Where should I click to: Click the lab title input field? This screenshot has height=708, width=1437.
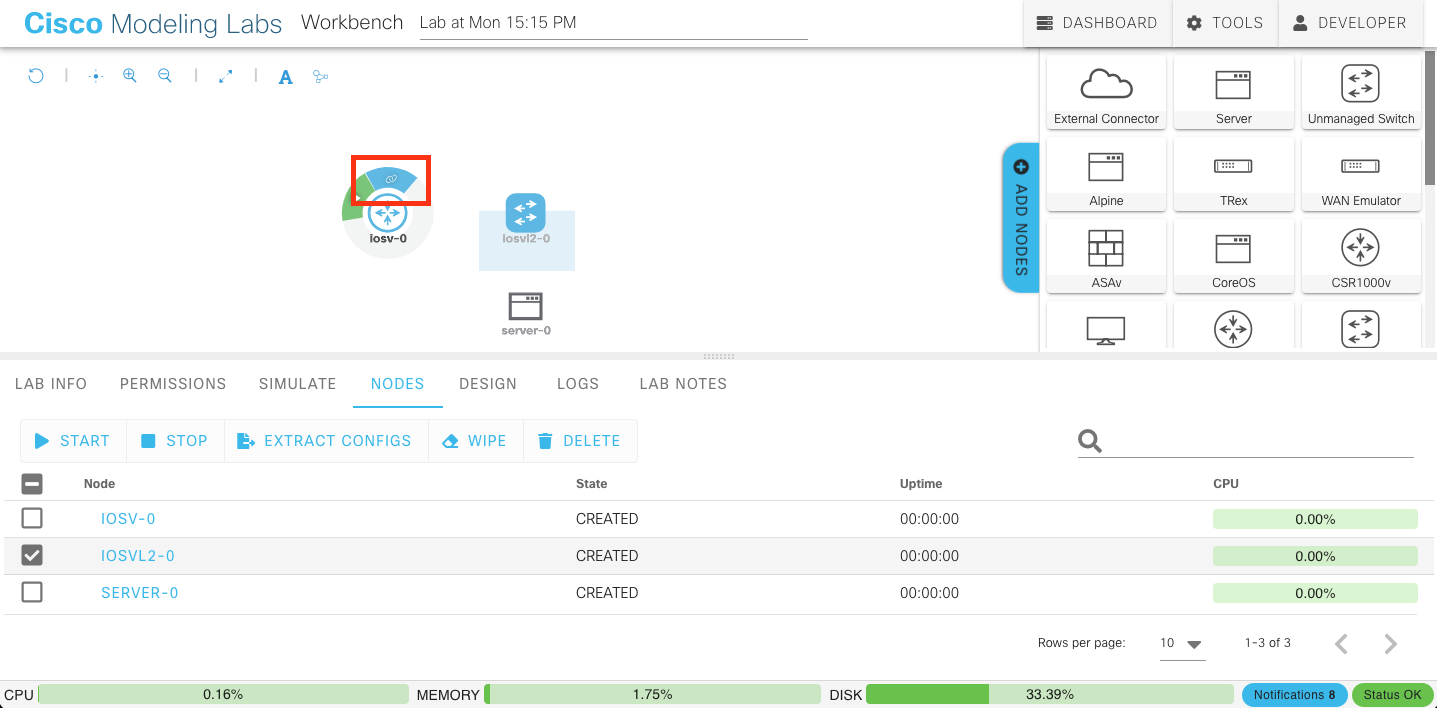click(x=613, y=23)
